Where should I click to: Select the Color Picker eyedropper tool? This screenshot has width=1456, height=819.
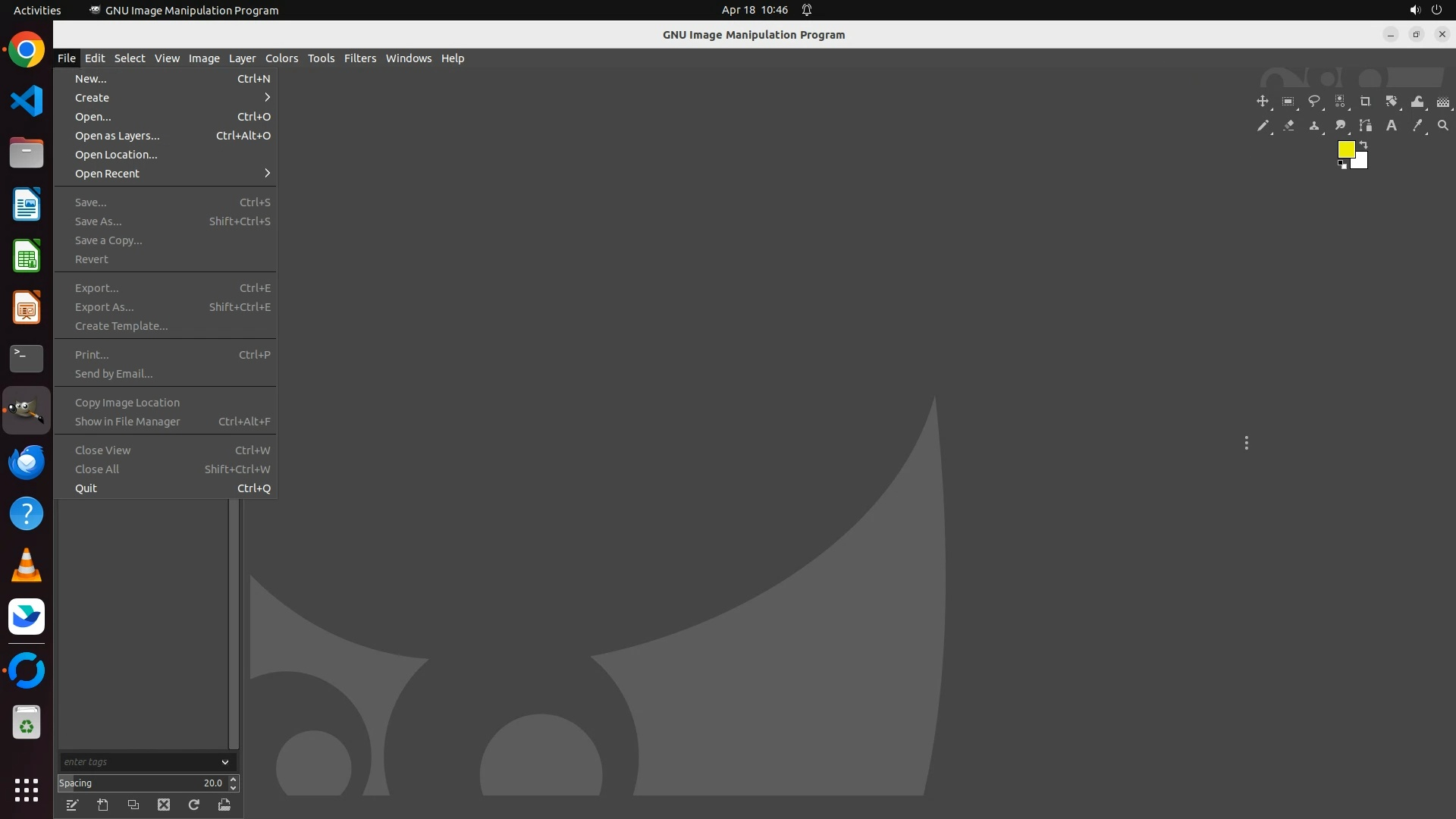point(1417,126)
